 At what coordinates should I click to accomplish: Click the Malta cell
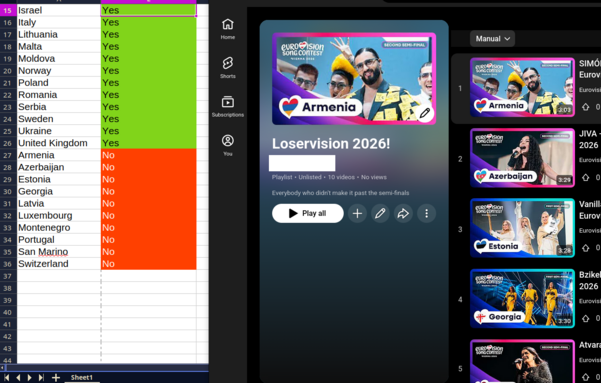(59, 46)
